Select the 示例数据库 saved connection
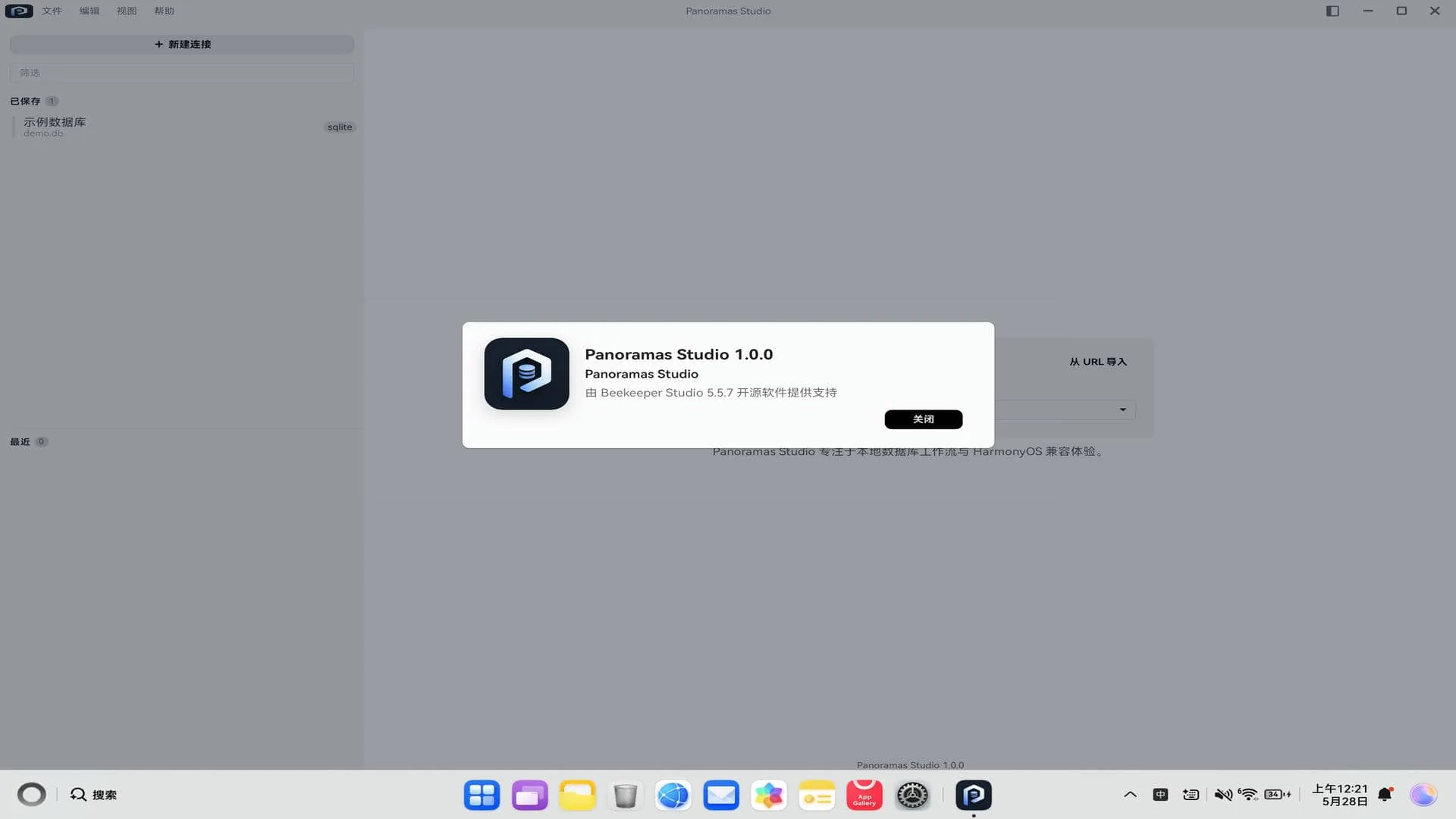The width and height of the screenshot is (1456, 819). click(182, 127)
